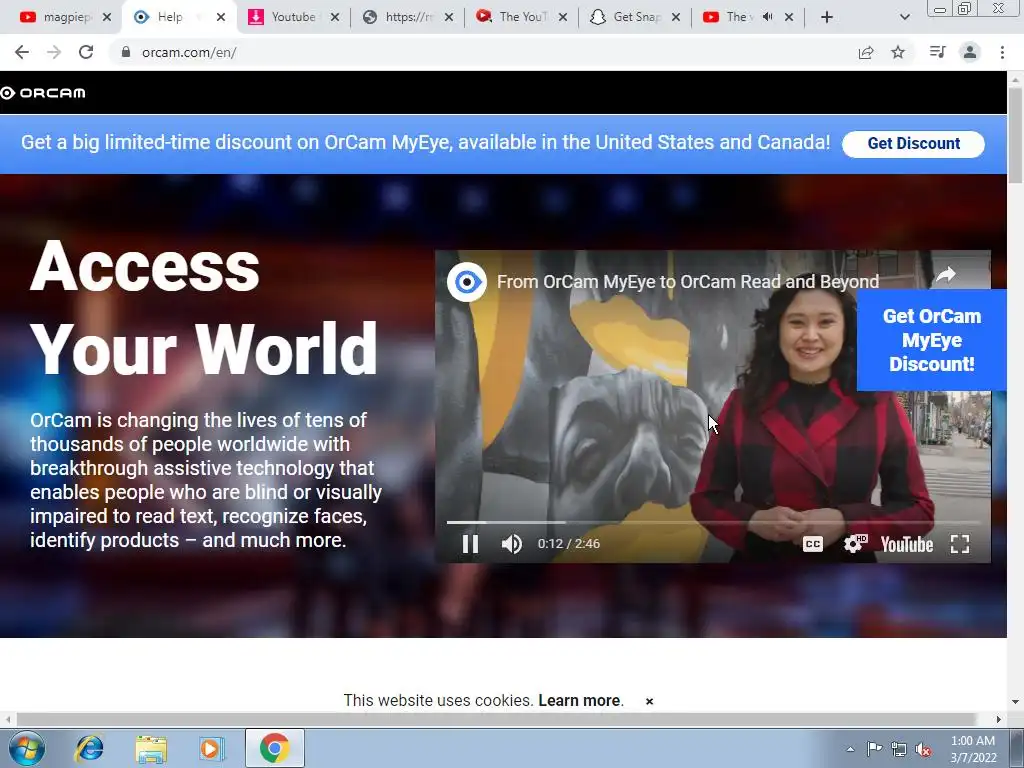The width and height of the screenshot is (1024, 768).
Task: Close the Get Snap tab
Action: coord(676,17)
